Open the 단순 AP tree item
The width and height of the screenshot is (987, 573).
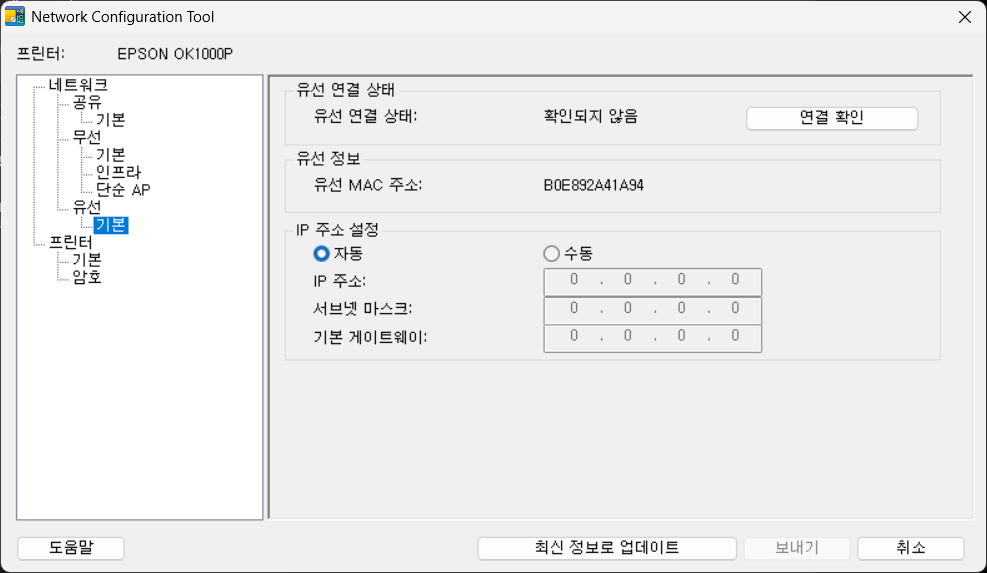123,190
